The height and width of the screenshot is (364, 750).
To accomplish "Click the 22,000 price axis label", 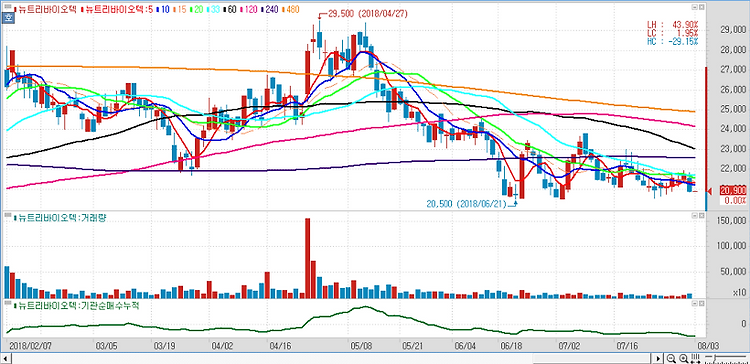I will click(733, 169).
